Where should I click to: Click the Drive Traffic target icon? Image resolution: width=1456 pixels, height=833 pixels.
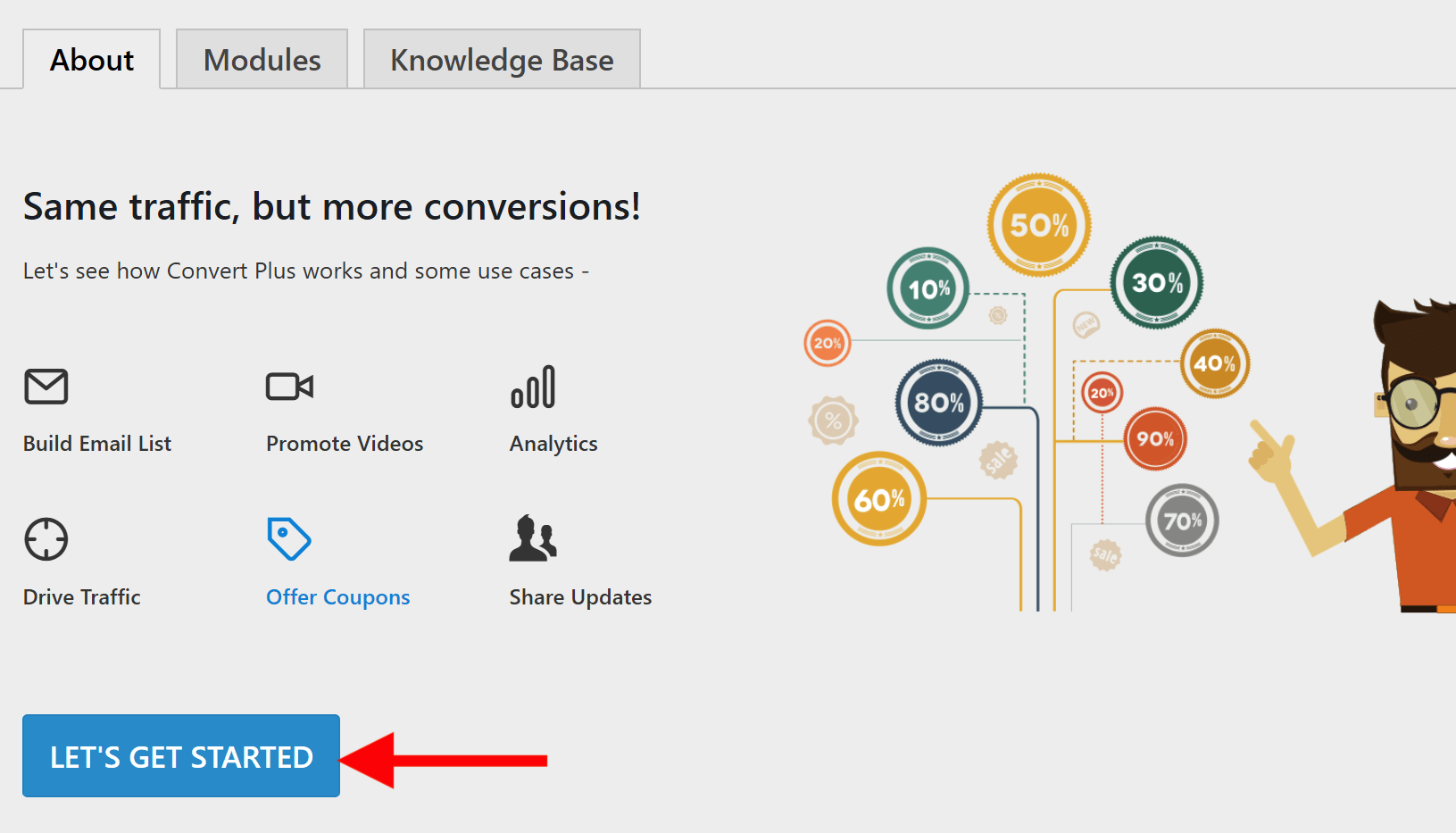[x=46, y=538]
